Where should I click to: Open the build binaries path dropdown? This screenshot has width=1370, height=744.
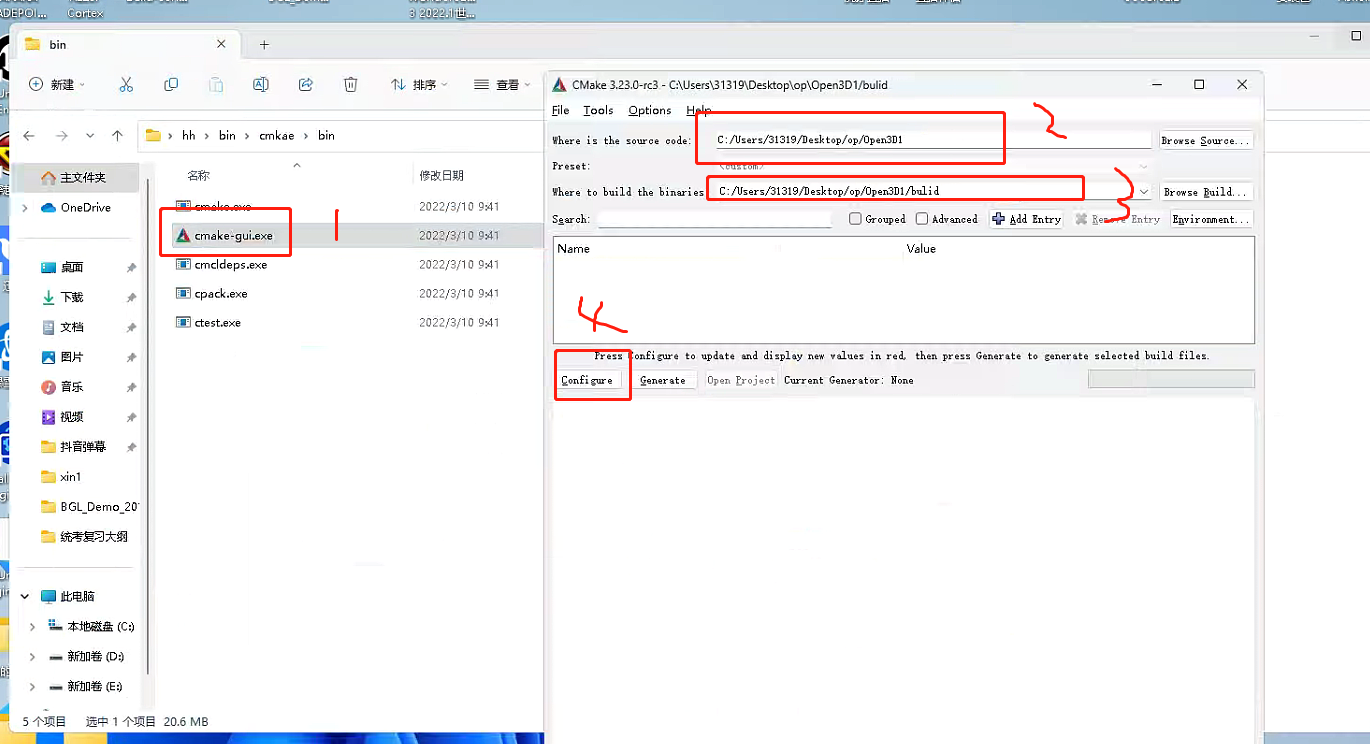(1144, 191)
